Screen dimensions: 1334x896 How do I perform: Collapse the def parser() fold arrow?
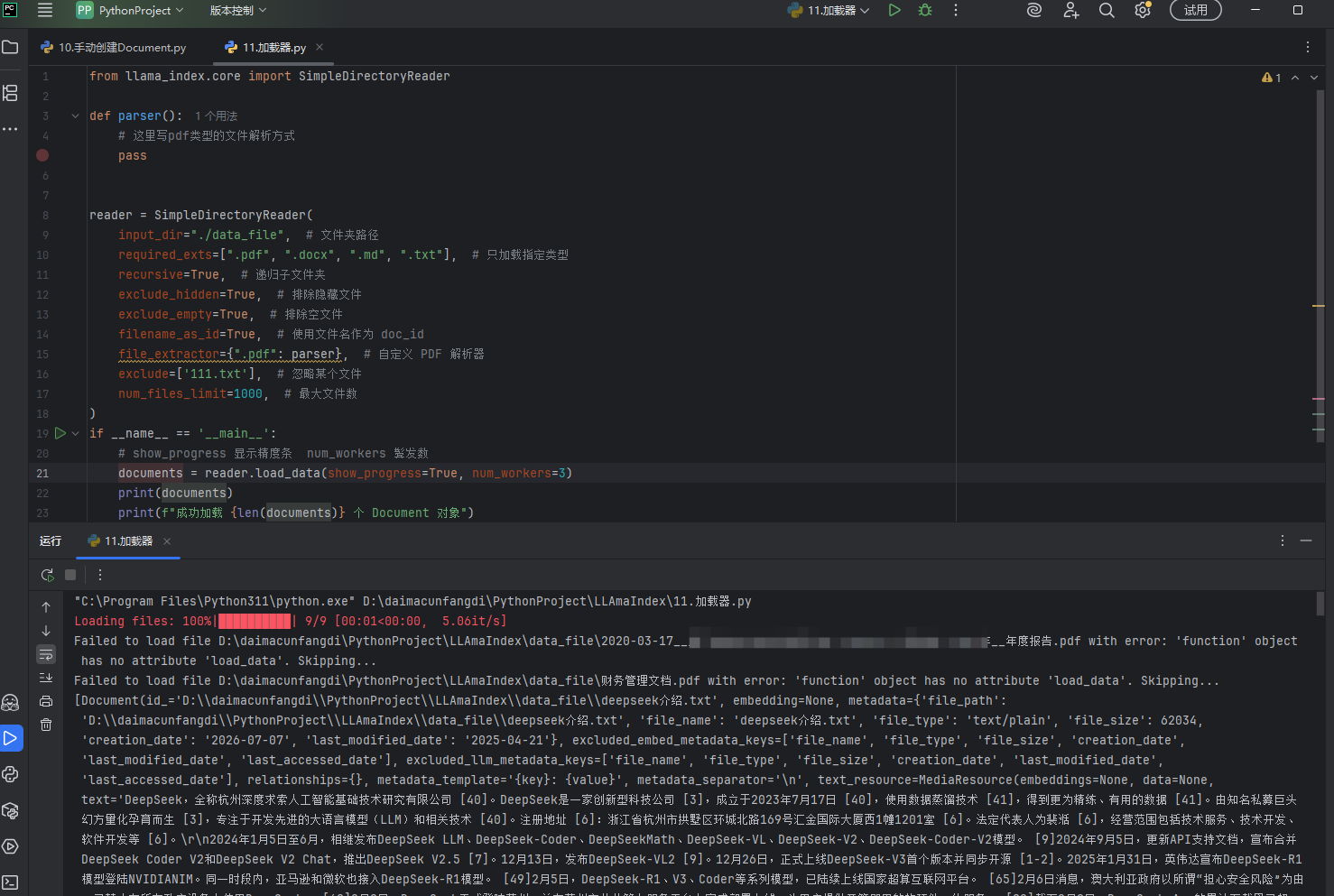[x=75, y=115]
